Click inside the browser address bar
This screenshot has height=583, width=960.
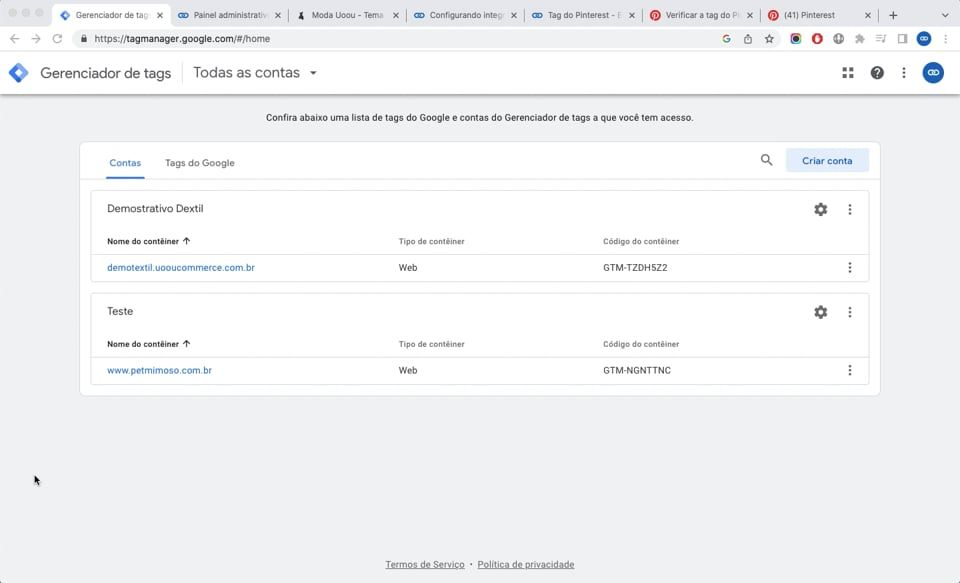click(300, 38)
